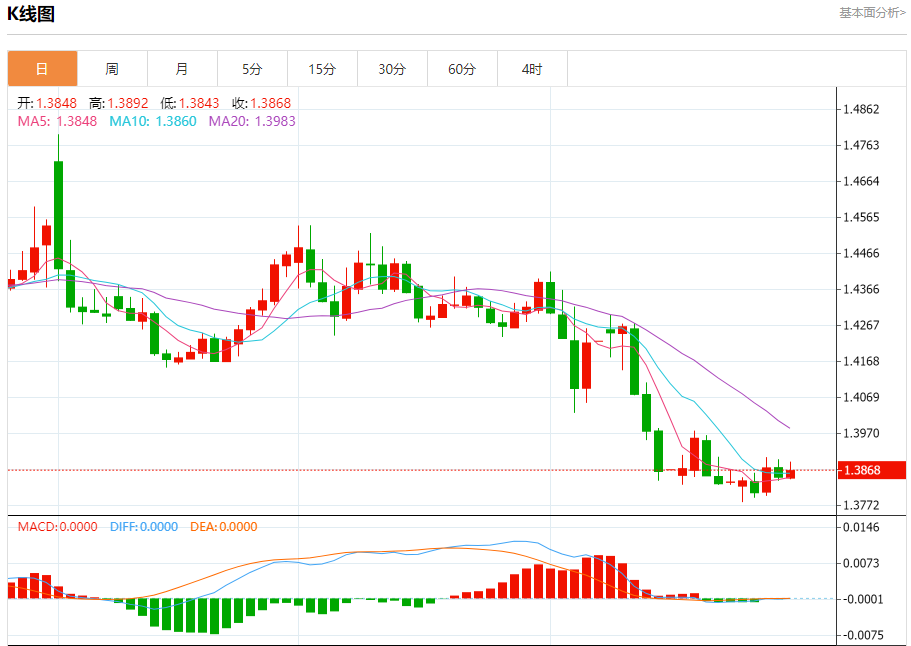Click the red 1.3868 current price tag
The height and width of the screenshot is (646, 911).
pos(871,470)
